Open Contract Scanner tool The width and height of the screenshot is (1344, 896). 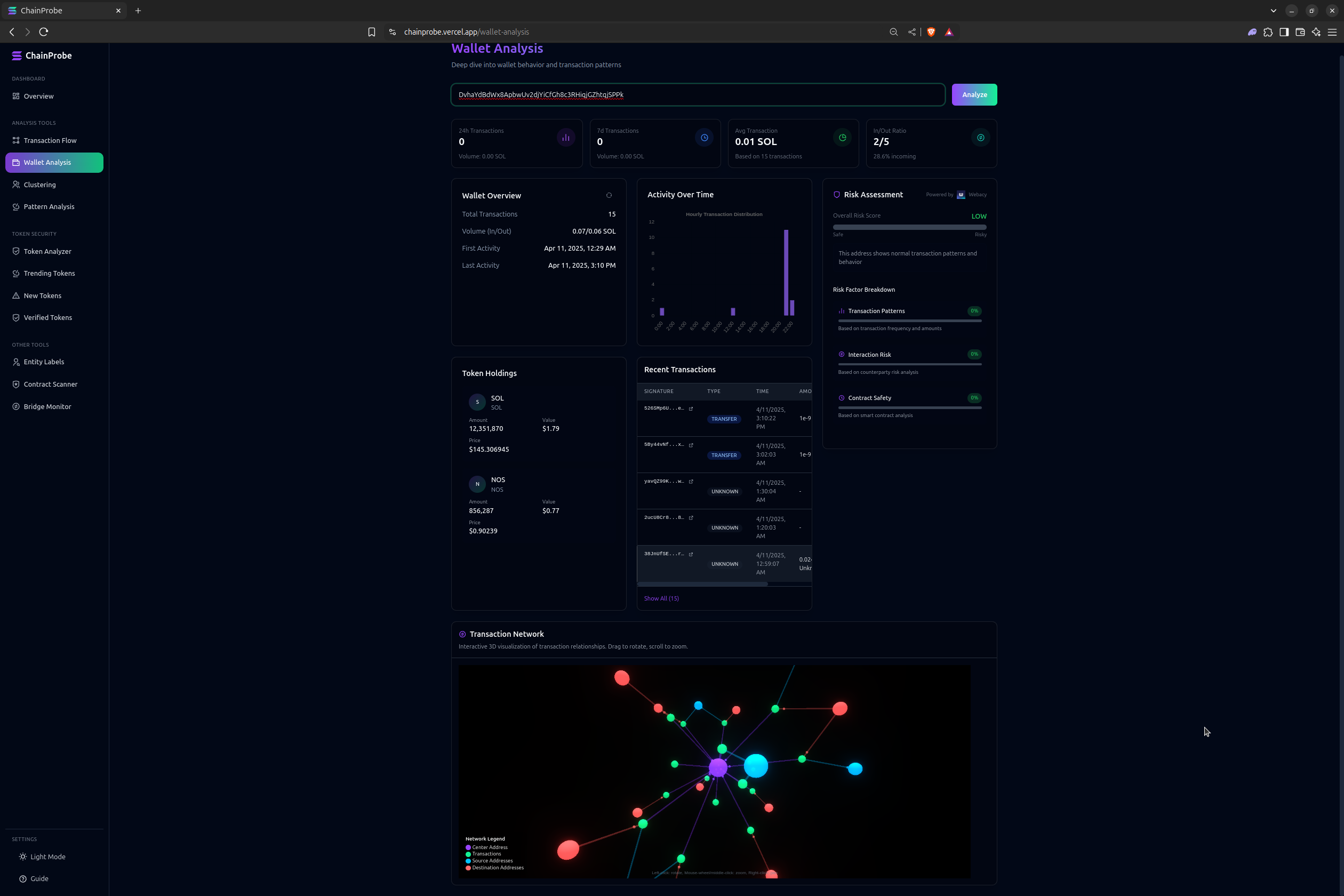[54, 384]
